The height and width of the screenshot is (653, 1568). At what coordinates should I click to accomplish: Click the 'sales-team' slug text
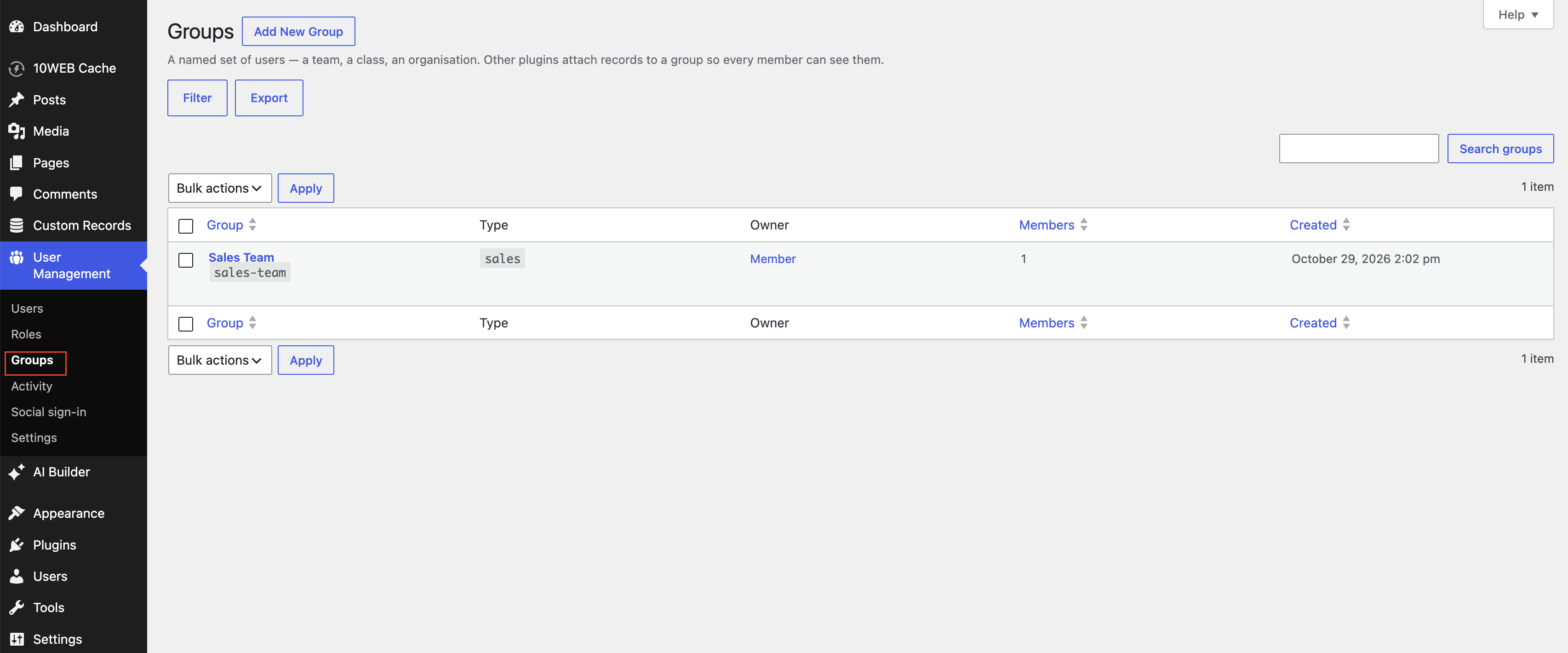click(250, 273)
